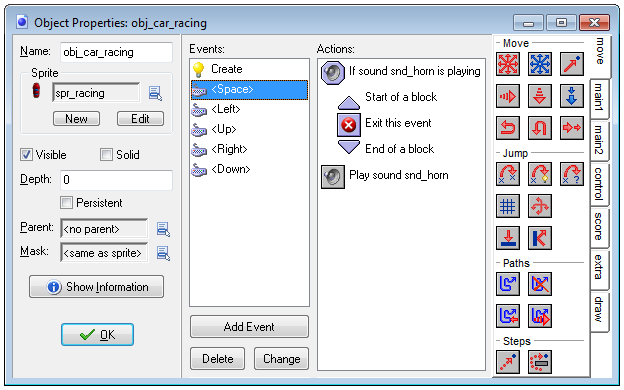Click the Depth input field
This screenshot has height=390, width=624.
click(116, 180)
